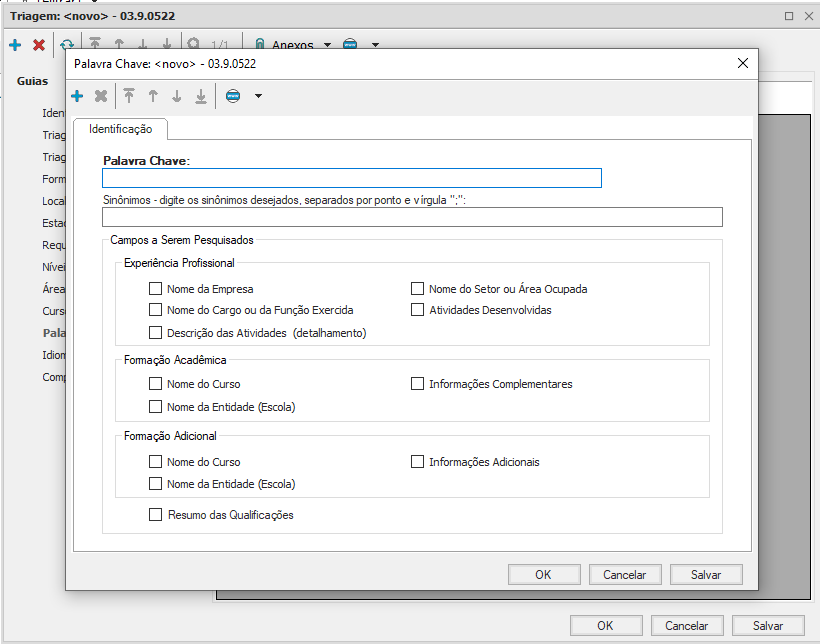Open dropdown arrow at end of Triagem toolbar
The height and width of the screenshot is (644, 820).
375,45
